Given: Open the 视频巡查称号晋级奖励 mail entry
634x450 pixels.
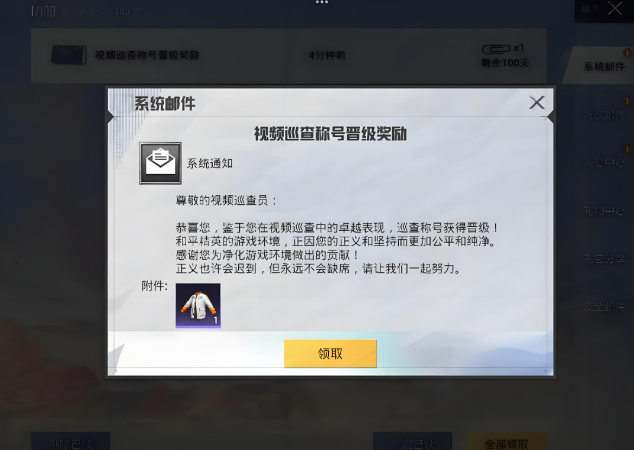Looking at the screenshot, I should tap(289, 55).
